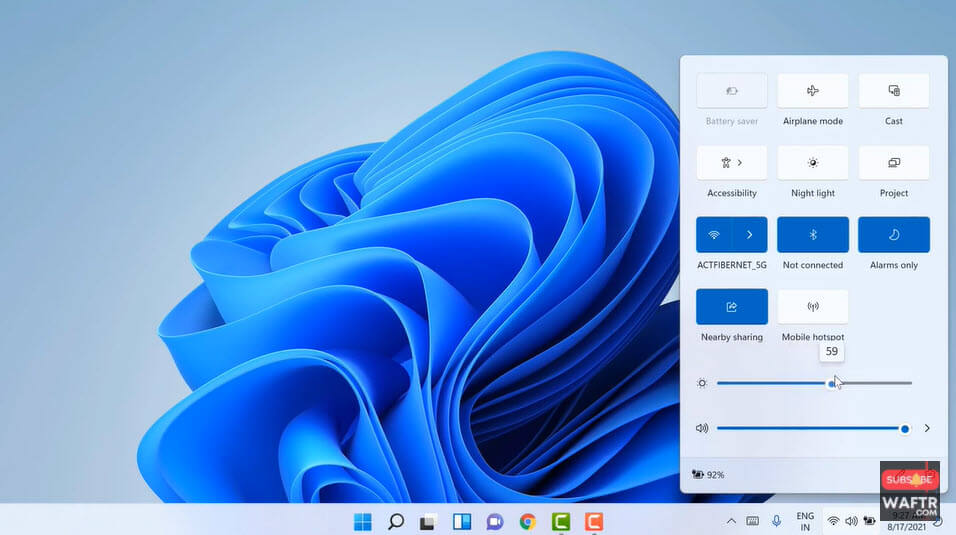Open Accessibility options tile
Screen dimensions: 956x535
pos(732,163)
